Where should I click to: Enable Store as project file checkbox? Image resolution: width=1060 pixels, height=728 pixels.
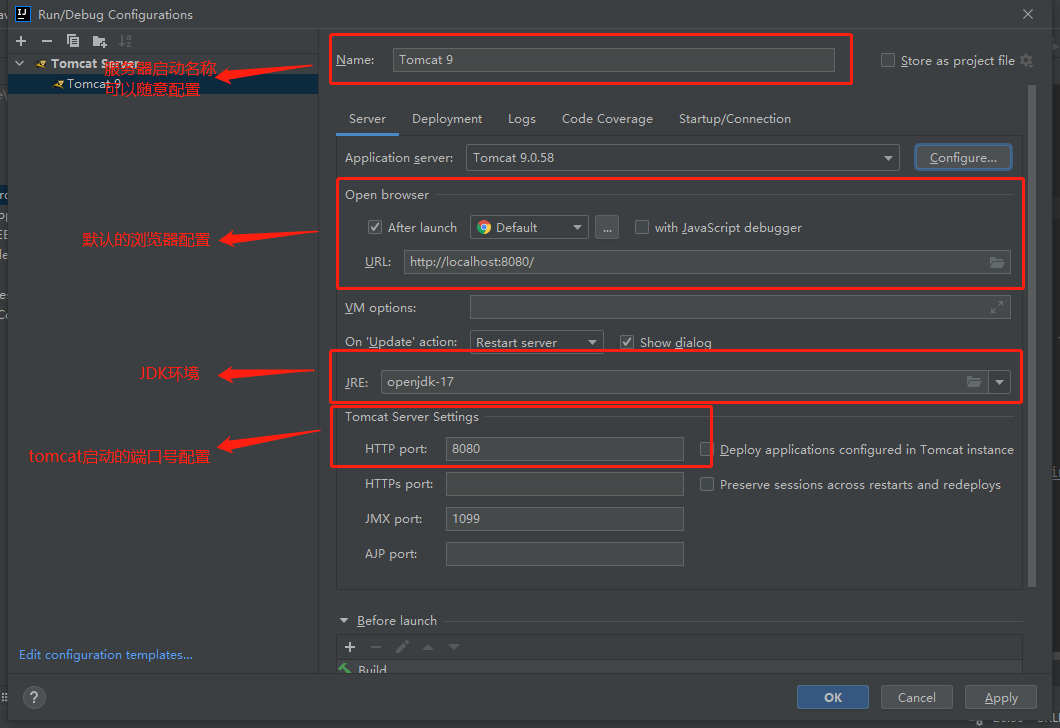tap(888, 60)
